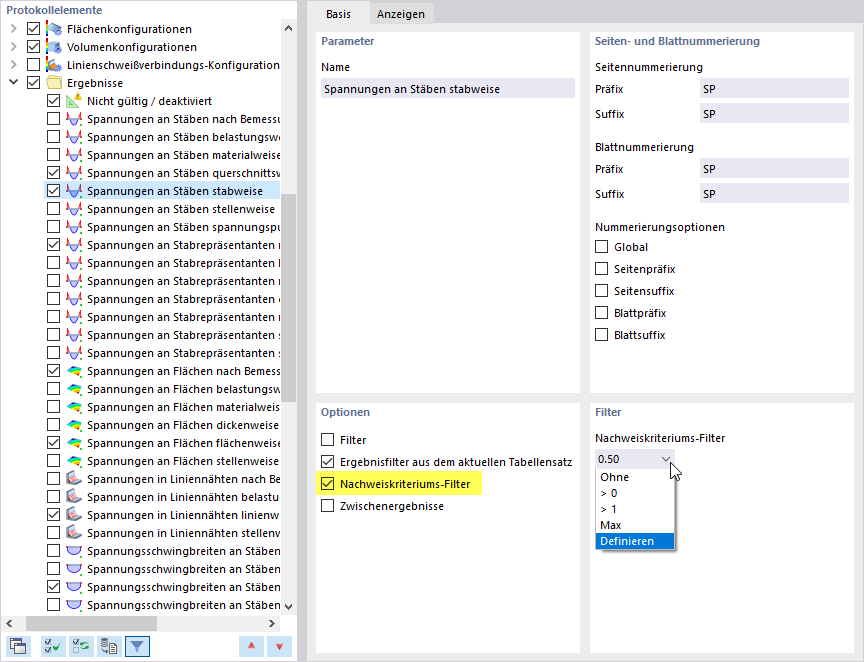864x662 pixels.
Task: Click the stress icon beside Spannungen an Stäben stabweise
Action: tap(74, 191)
